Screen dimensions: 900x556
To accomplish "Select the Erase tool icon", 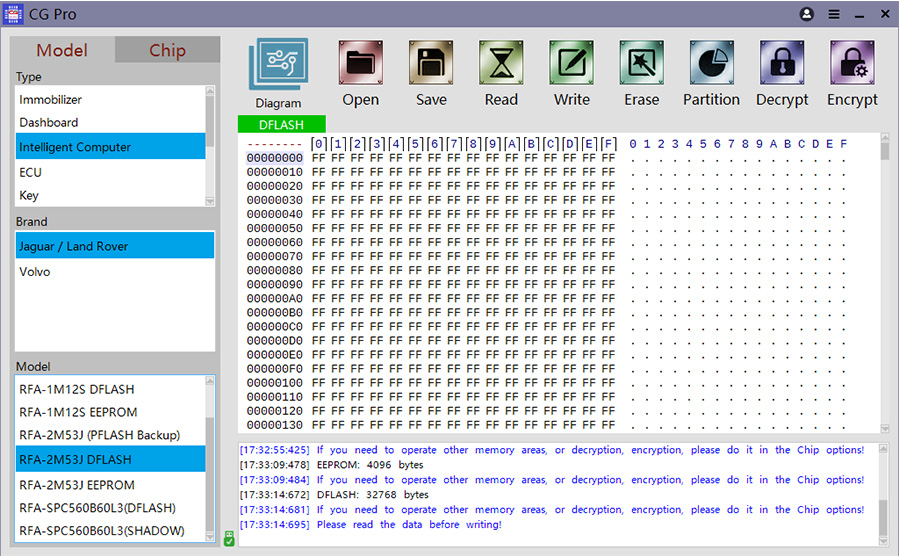I will pos(641,64).
